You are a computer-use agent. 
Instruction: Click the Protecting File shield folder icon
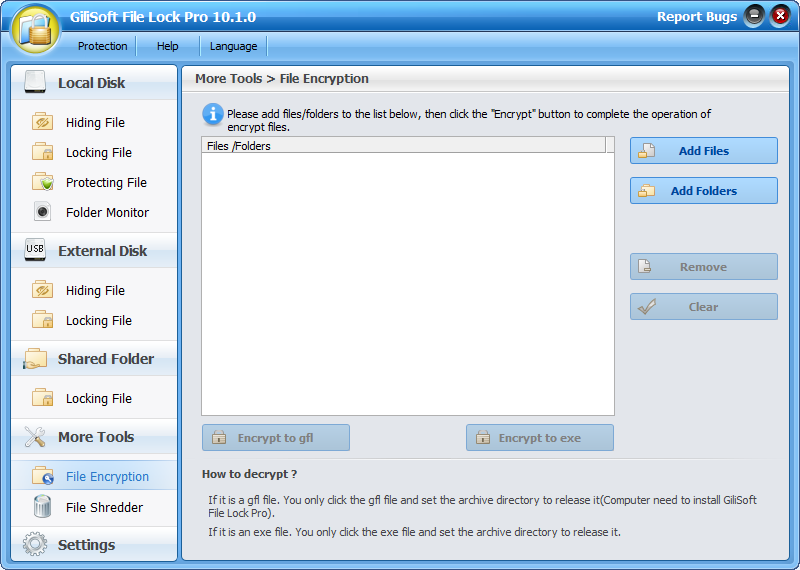pyautogui.click(x=42, y=182)
